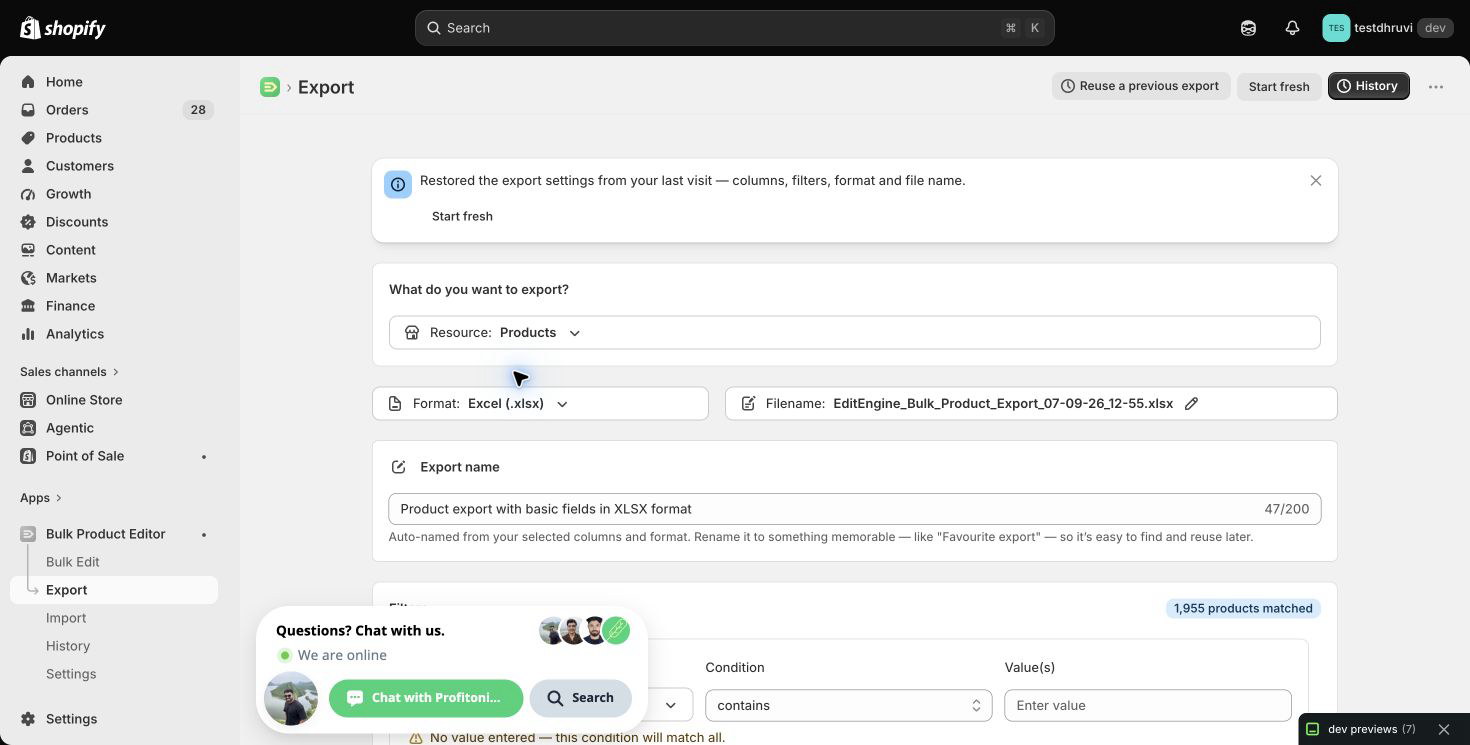
Task: Close the dev previews bar
Action: point(1443,729)
